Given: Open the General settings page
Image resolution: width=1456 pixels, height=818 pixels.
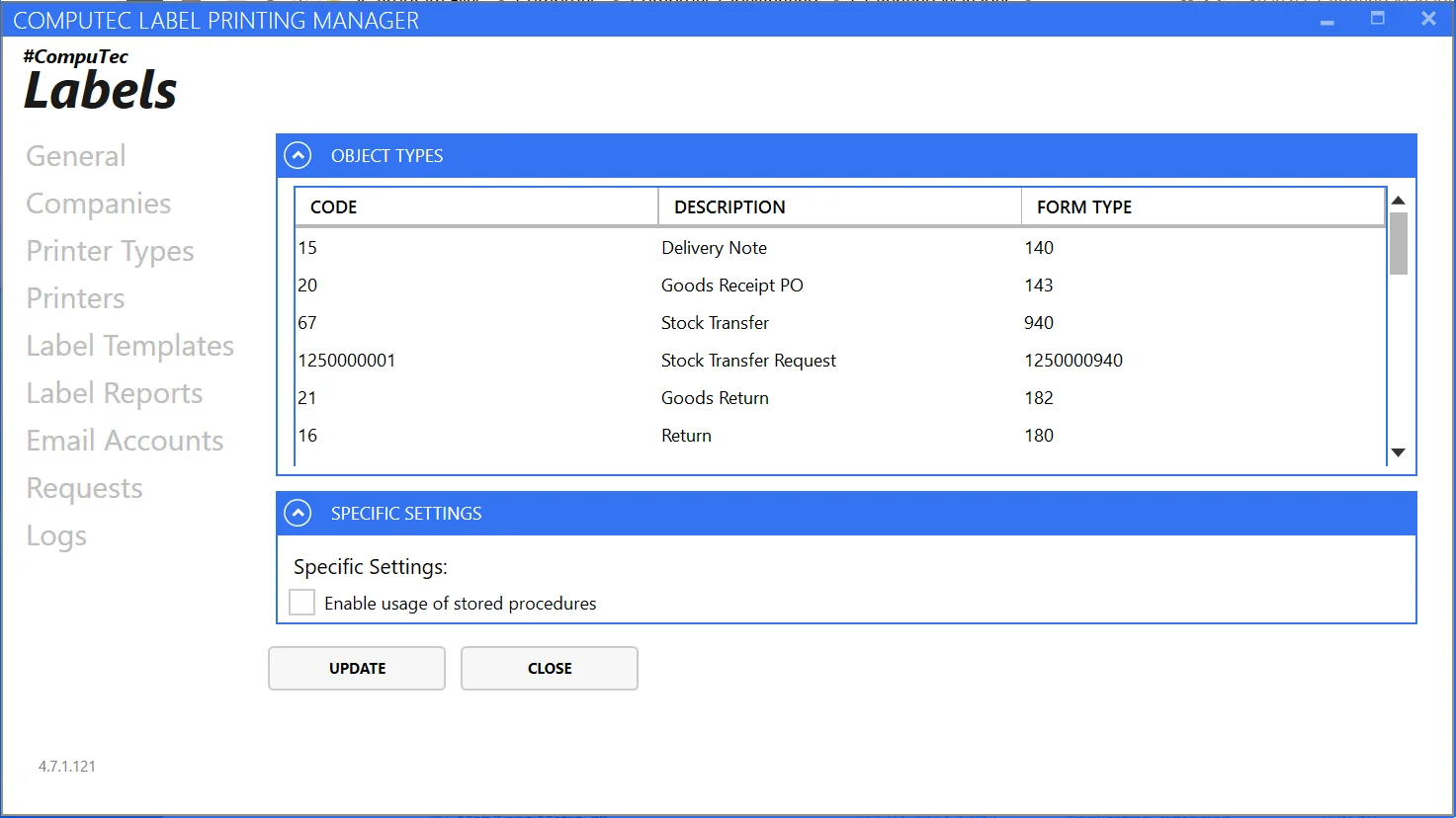Looking at the screenshot, I should pyautogui.click(x=76, y=156).
